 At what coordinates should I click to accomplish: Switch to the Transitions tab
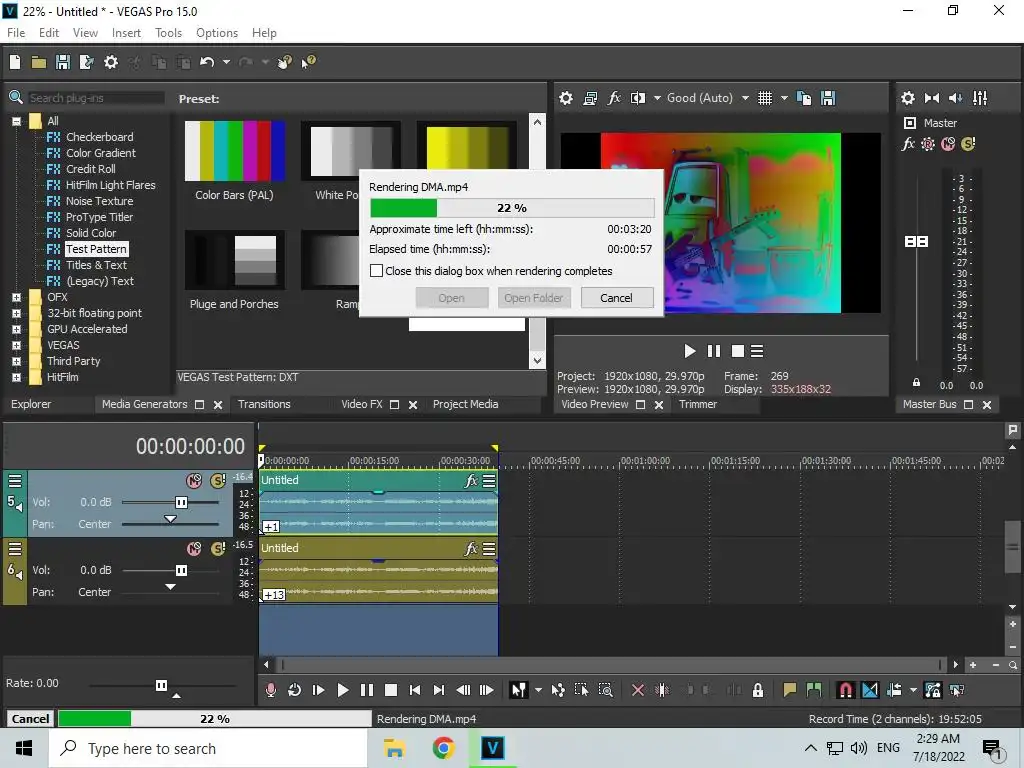(264, 404)
